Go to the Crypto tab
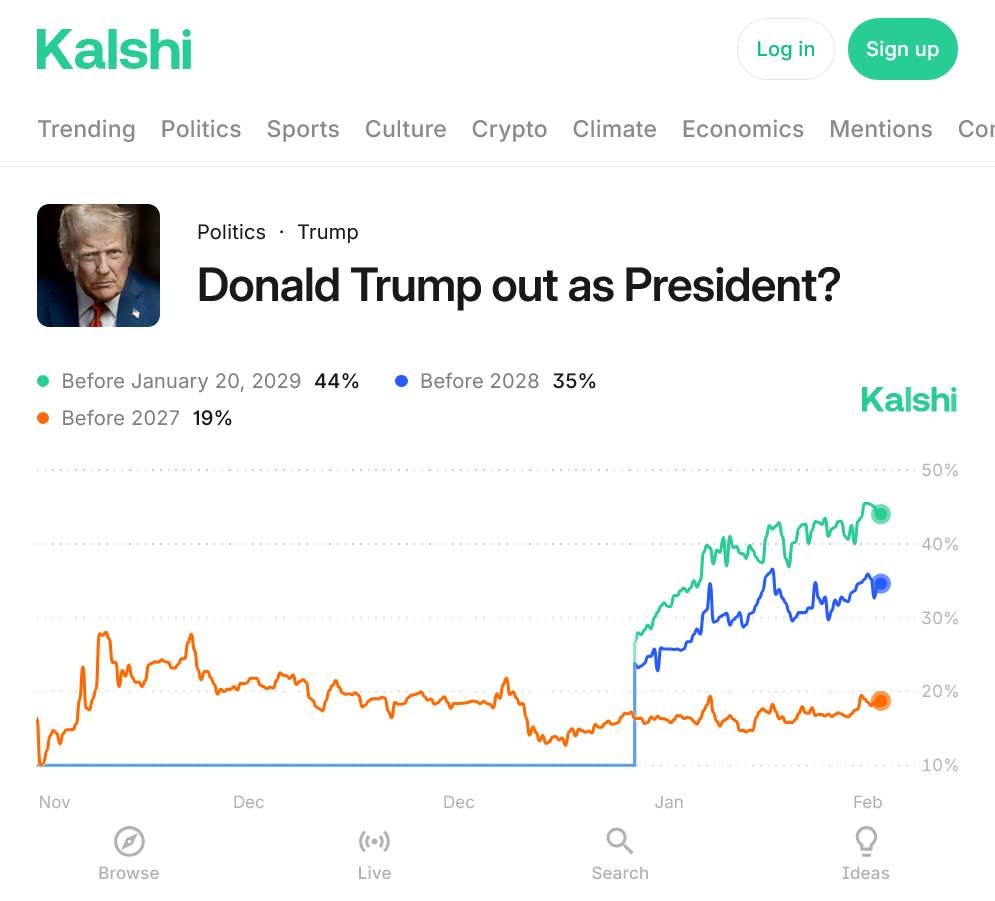Viewport: 995px width, 901px height. click(509, 129)
